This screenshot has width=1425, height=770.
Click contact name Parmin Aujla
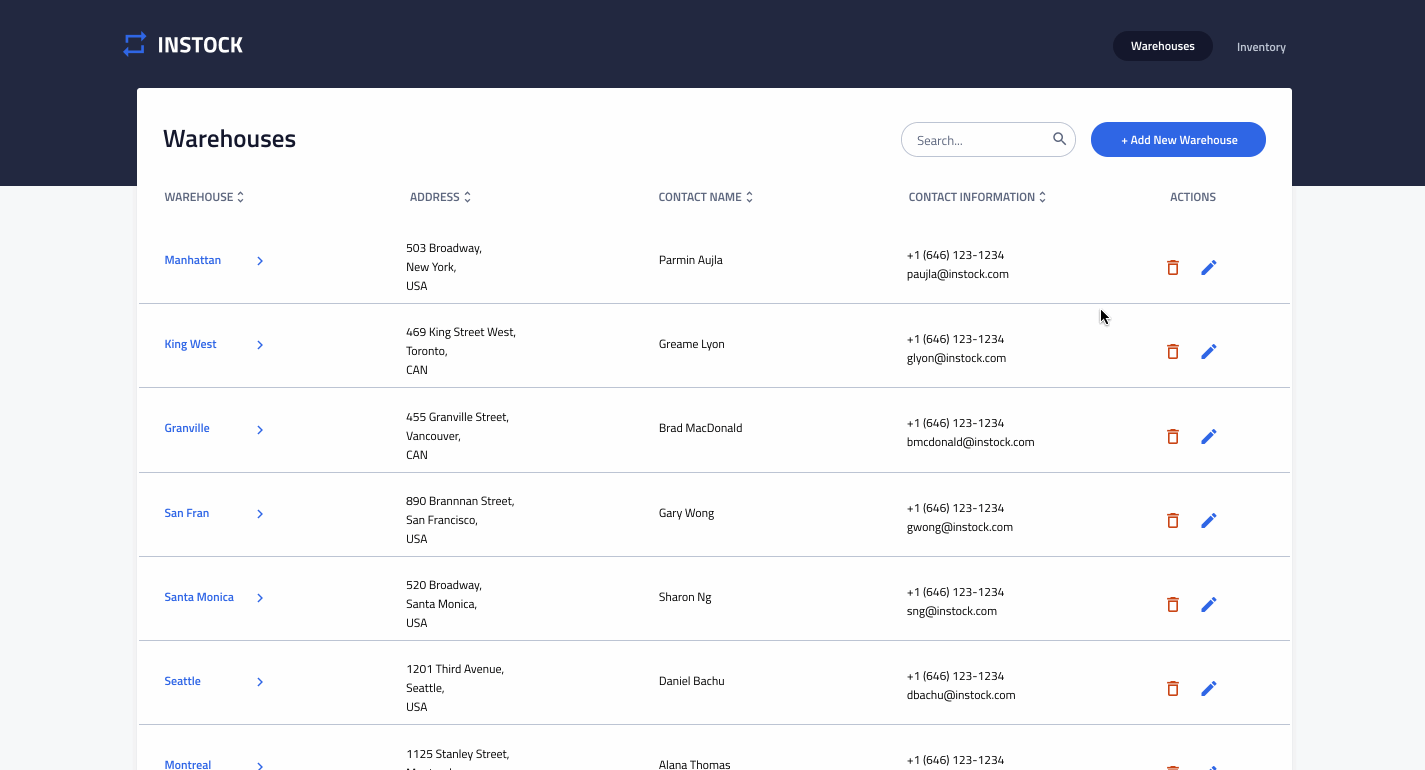691,260
